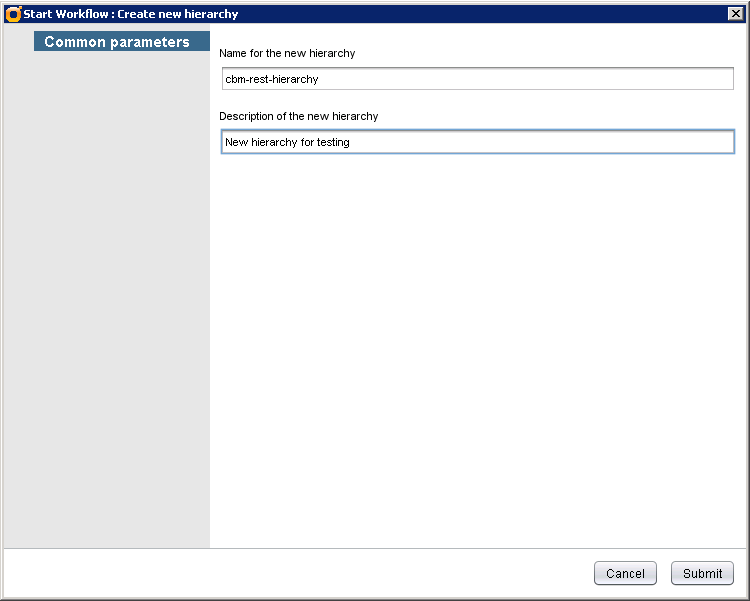Click the word 'testing' in description field
The width and height of the screenshot is (750, 601).
(x=332, y=142)
